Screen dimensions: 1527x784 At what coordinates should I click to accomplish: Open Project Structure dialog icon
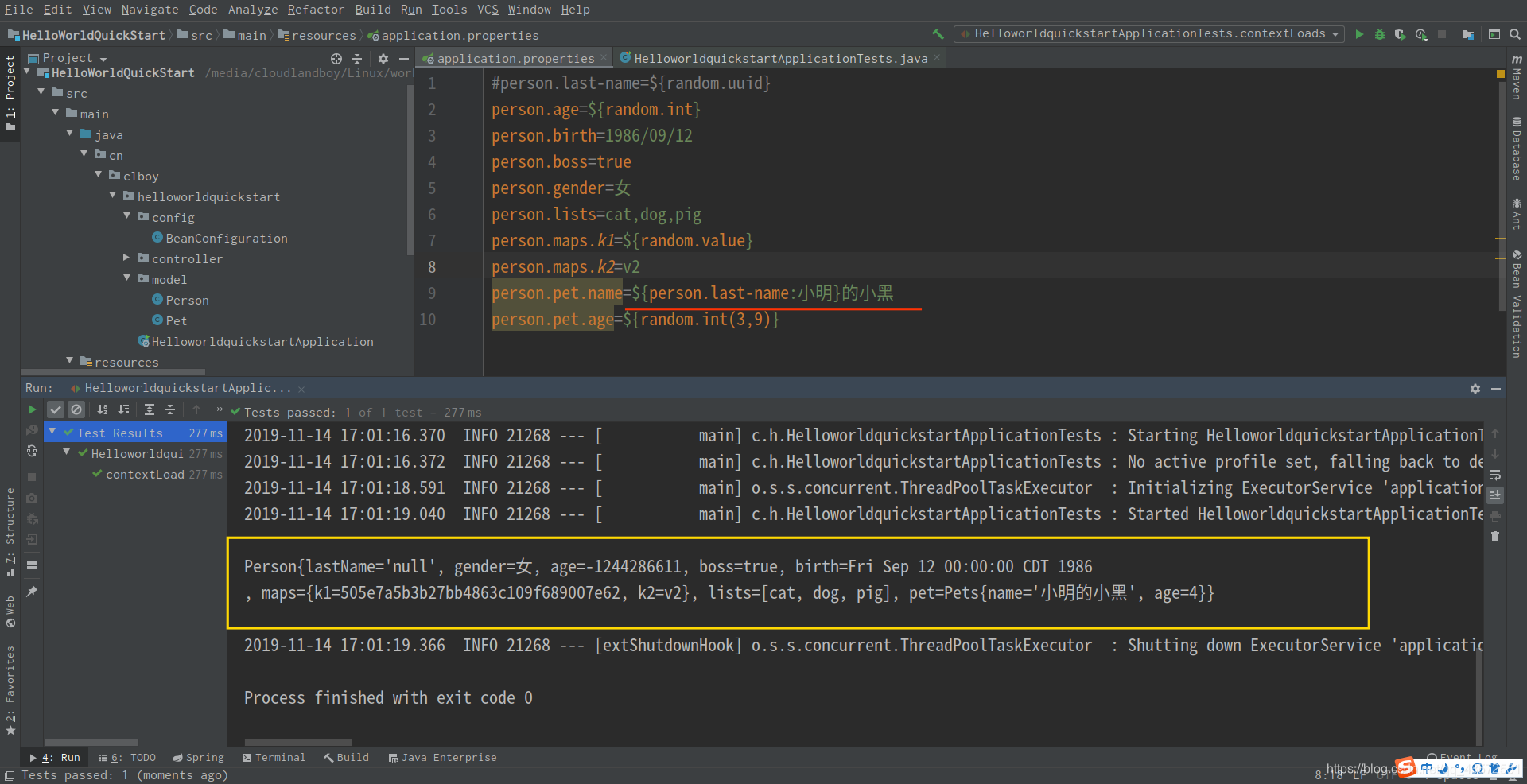[1468, 34]
